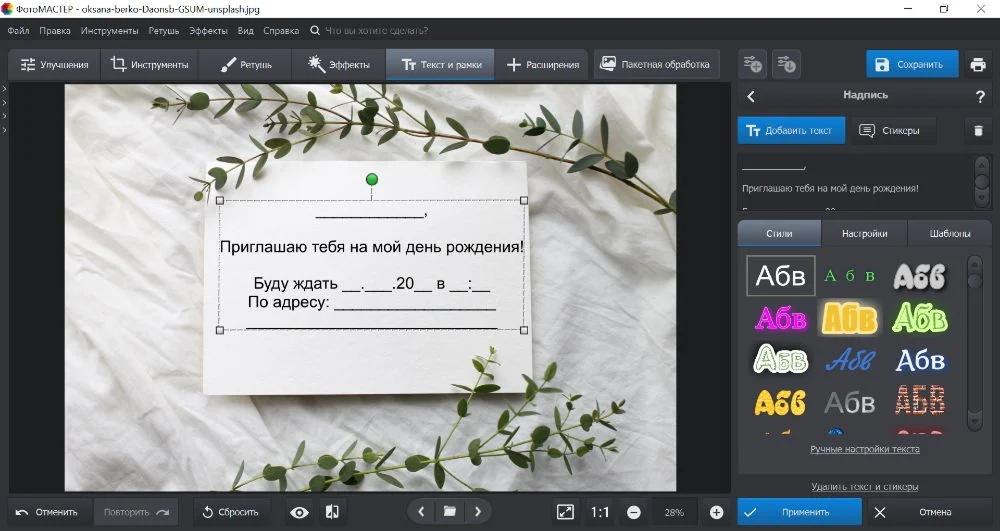Viewport: 1000px width, 531px height.
Task: Switch to the Настройки tab
Action: [x=864, y=234]
